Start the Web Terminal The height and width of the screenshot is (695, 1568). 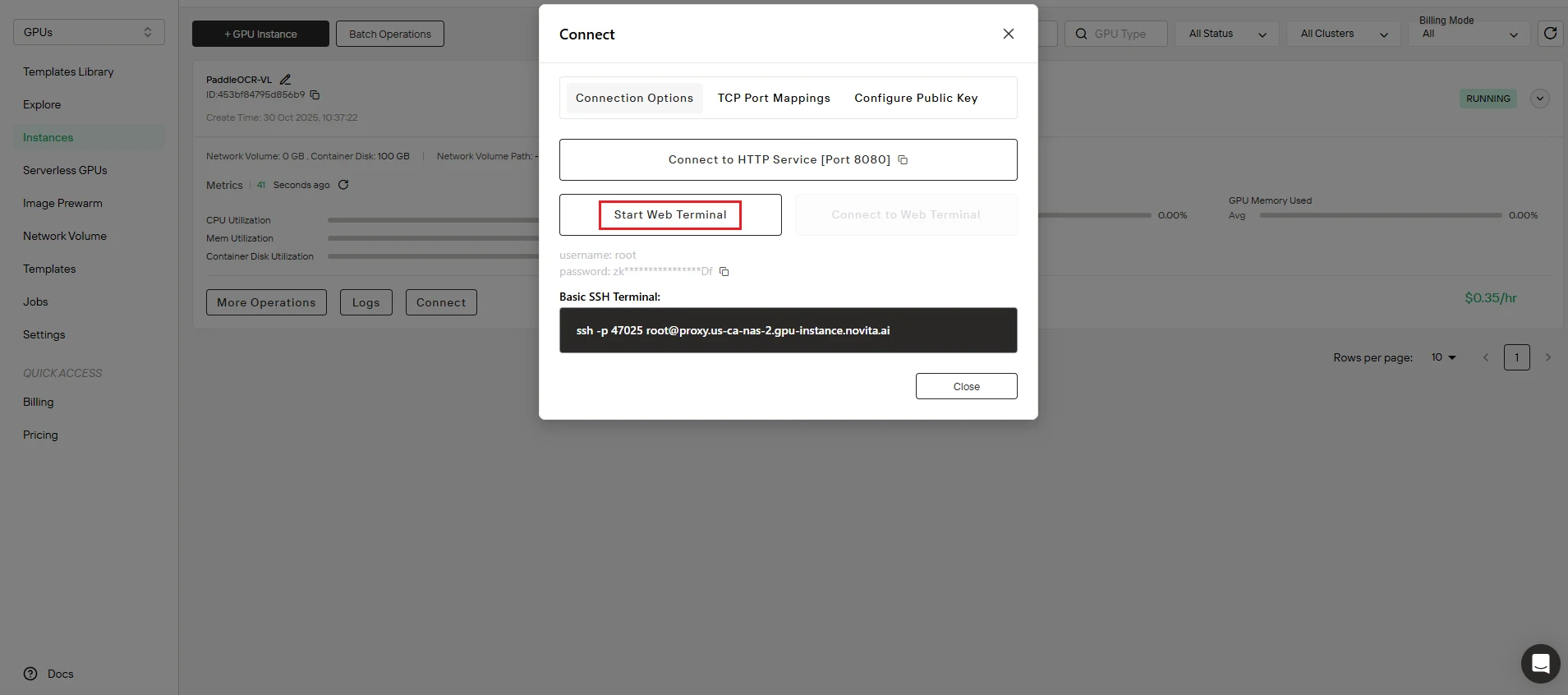(670, 215)
